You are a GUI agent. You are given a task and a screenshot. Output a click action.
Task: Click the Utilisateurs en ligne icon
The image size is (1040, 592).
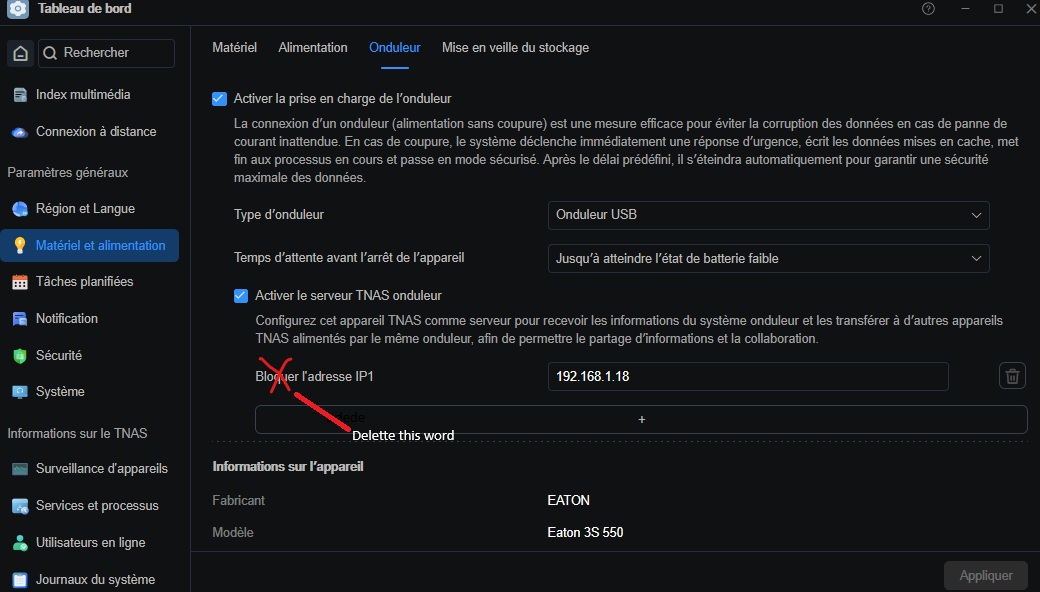coord(20,543)
